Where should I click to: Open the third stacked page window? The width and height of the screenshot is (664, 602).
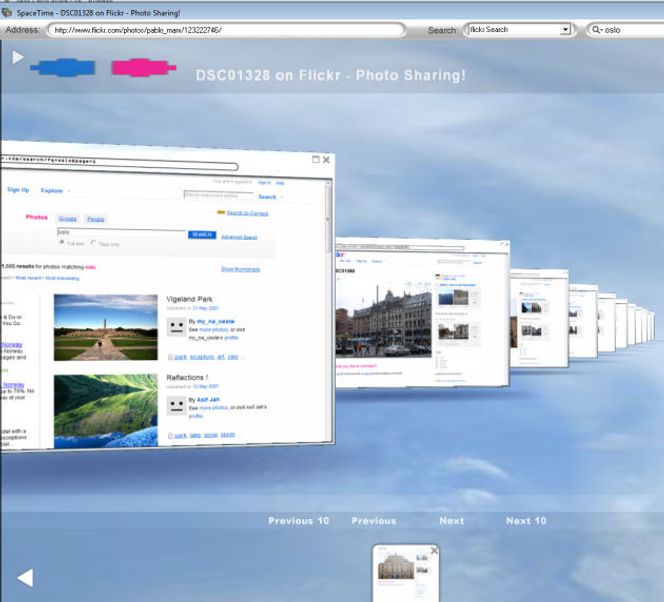pos(539,318)
